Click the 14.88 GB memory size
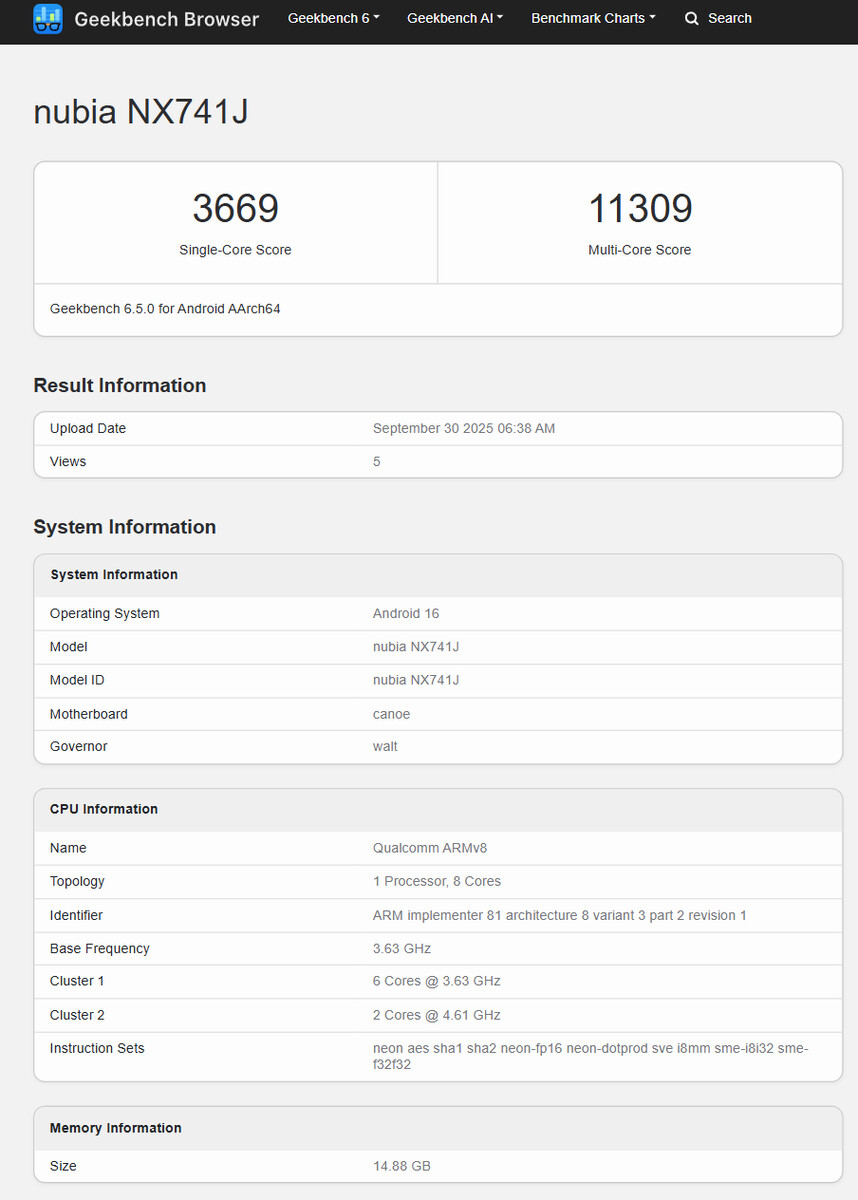Screen dimensions: 858x1200 (x=402, y=1166)
